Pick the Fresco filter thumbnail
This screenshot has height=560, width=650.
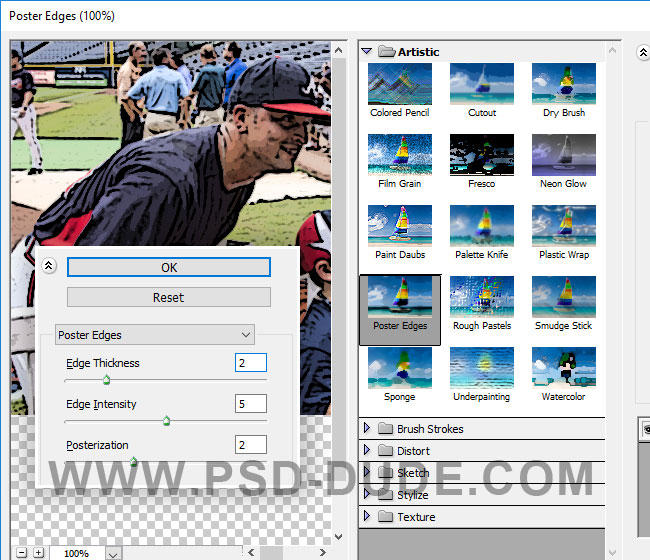(482, 155)
